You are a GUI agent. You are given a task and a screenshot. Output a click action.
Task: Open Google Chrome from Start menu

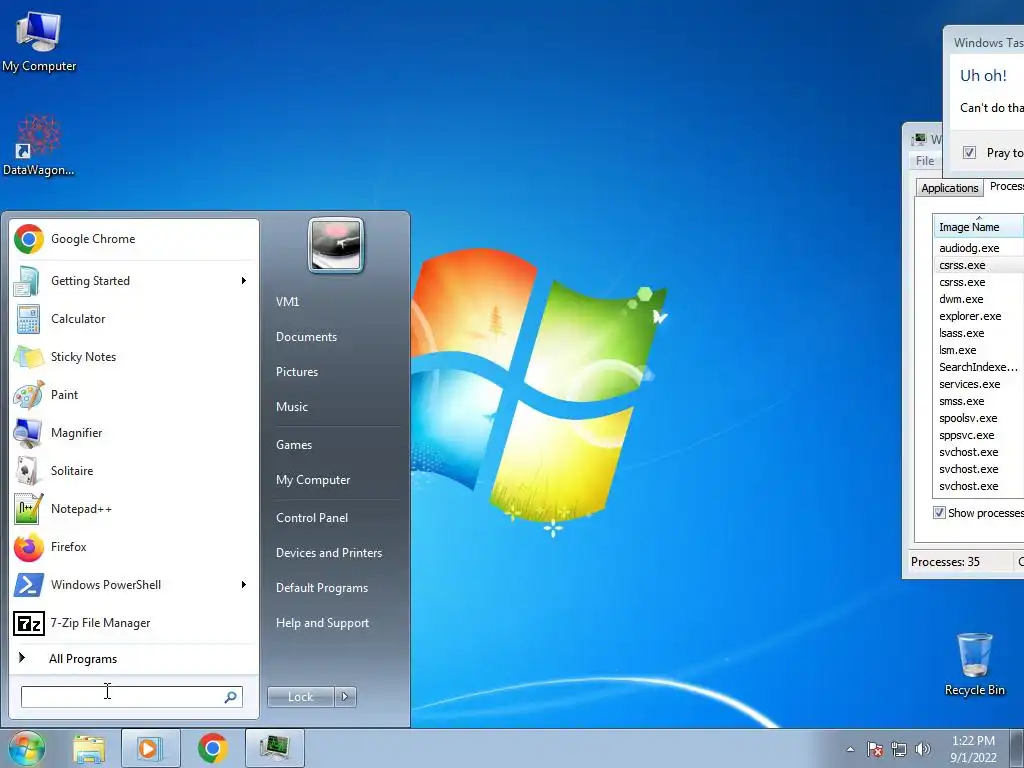[135, 239]
